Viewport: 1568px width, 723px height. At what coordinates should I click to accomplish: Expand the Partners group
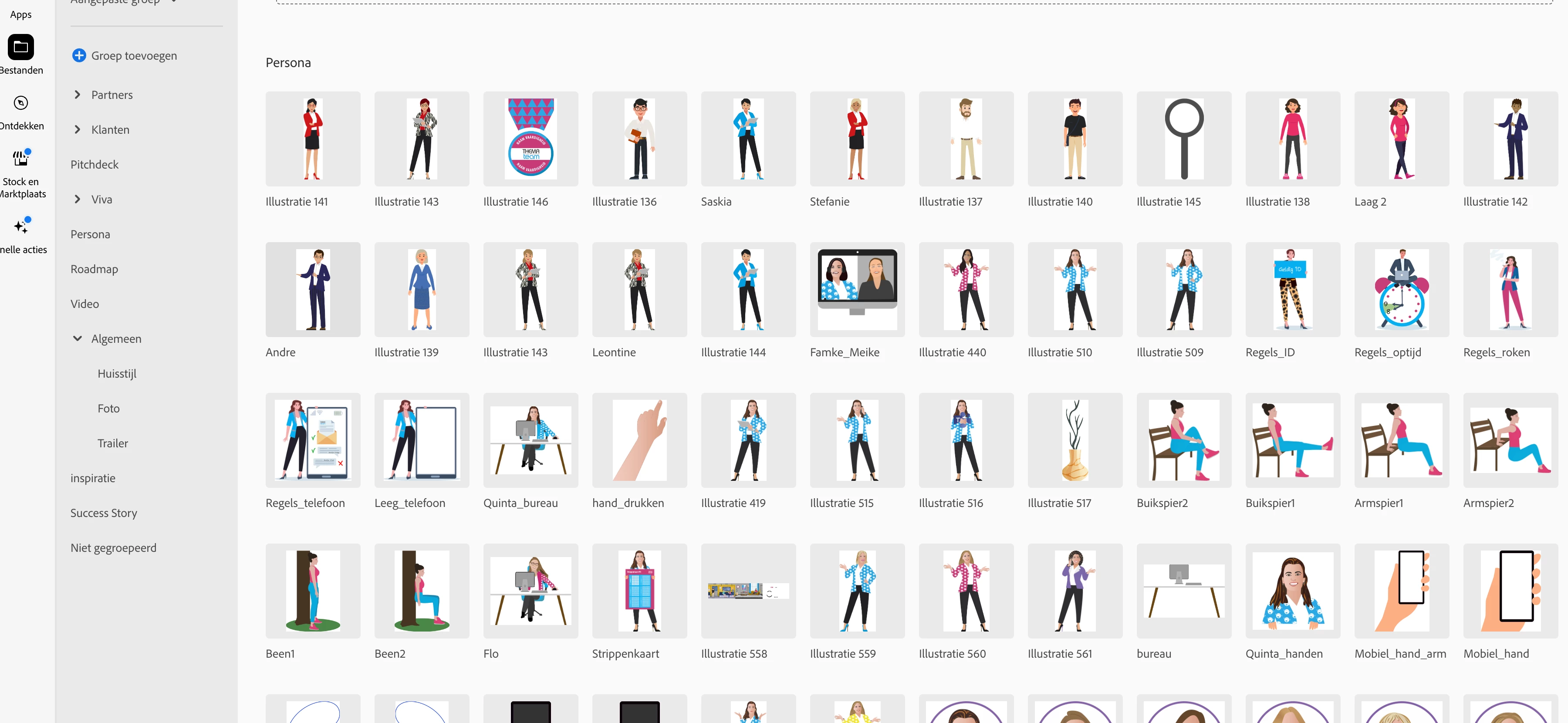pos(77,95)
